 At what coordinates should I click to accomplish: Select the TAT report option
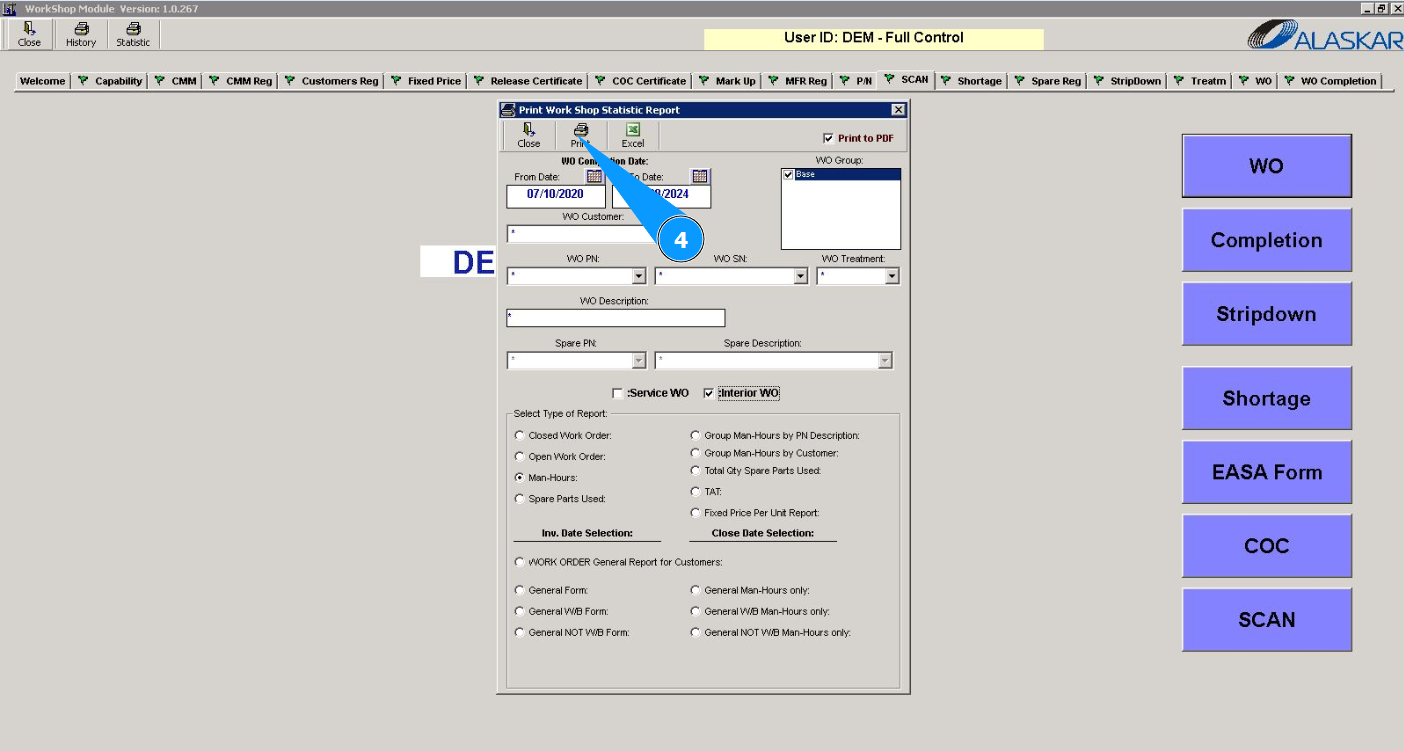pos(695,491)
